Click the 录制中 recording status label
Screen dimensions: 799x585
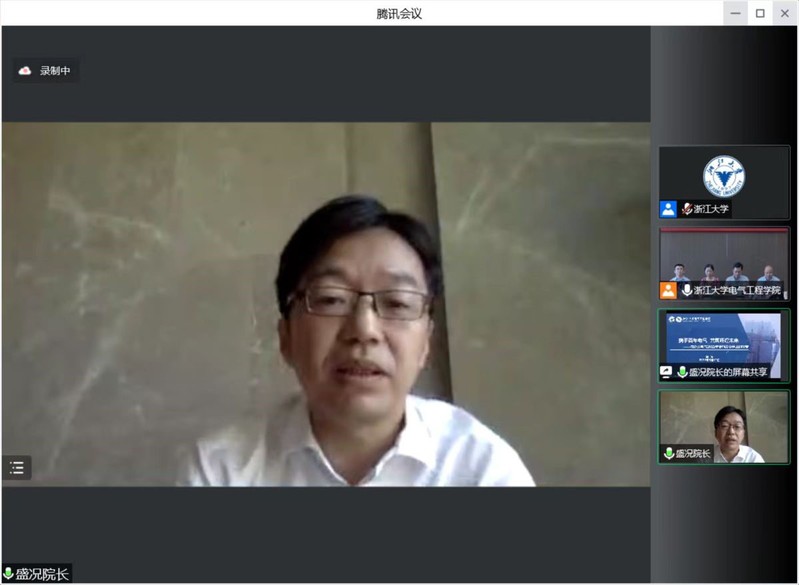click(x=54, y=71)
